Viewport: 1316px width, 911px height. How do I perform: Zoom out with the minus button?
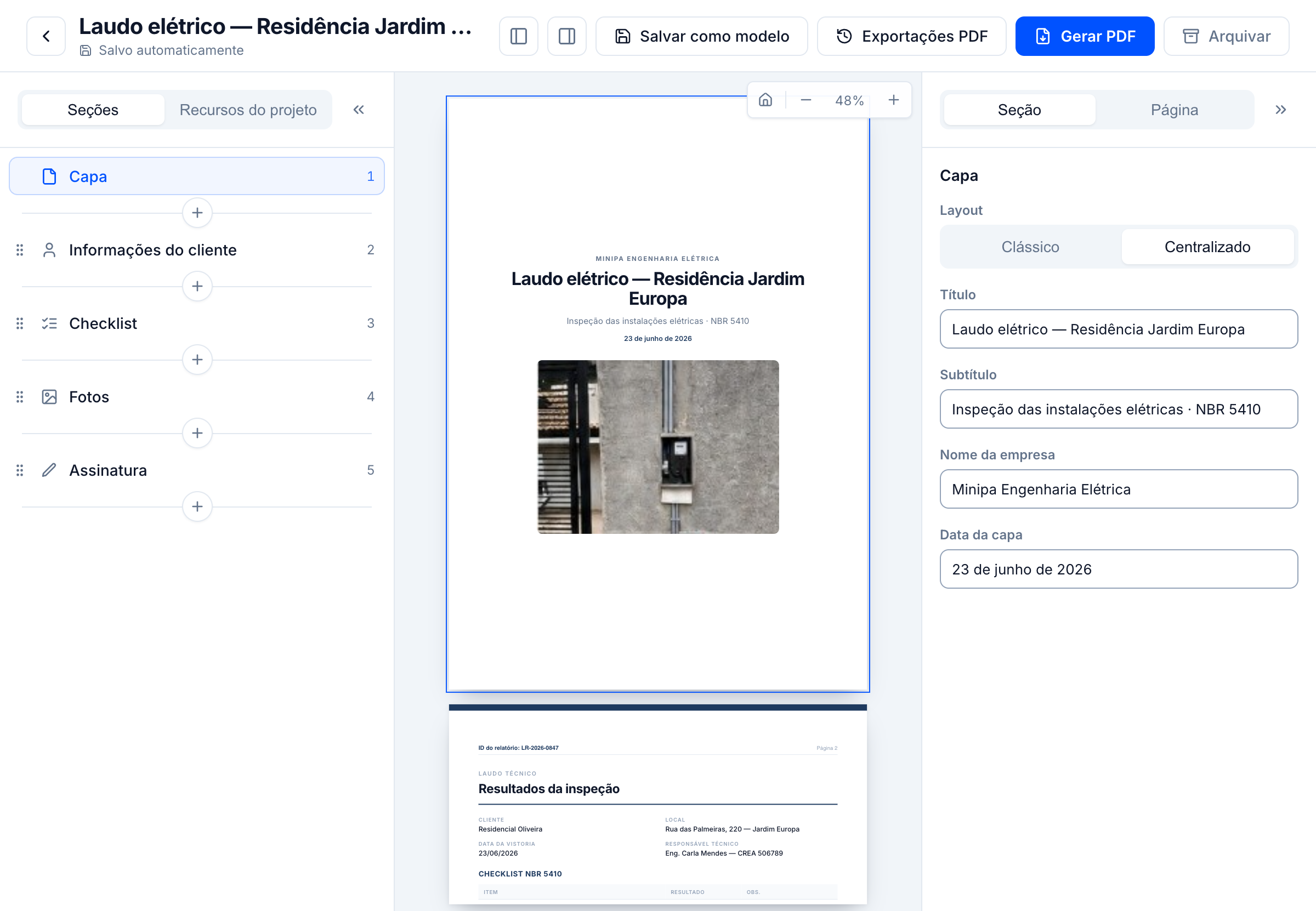[806, 100]
